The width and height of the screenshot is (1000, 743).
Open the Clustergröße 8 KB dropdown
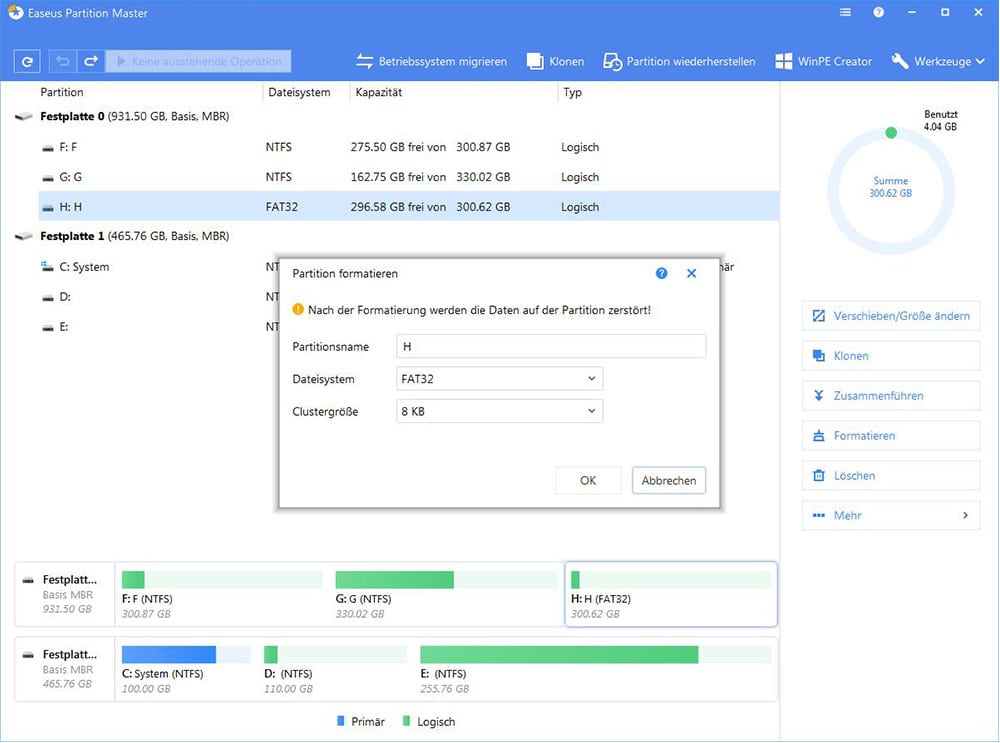pos(499,411)
